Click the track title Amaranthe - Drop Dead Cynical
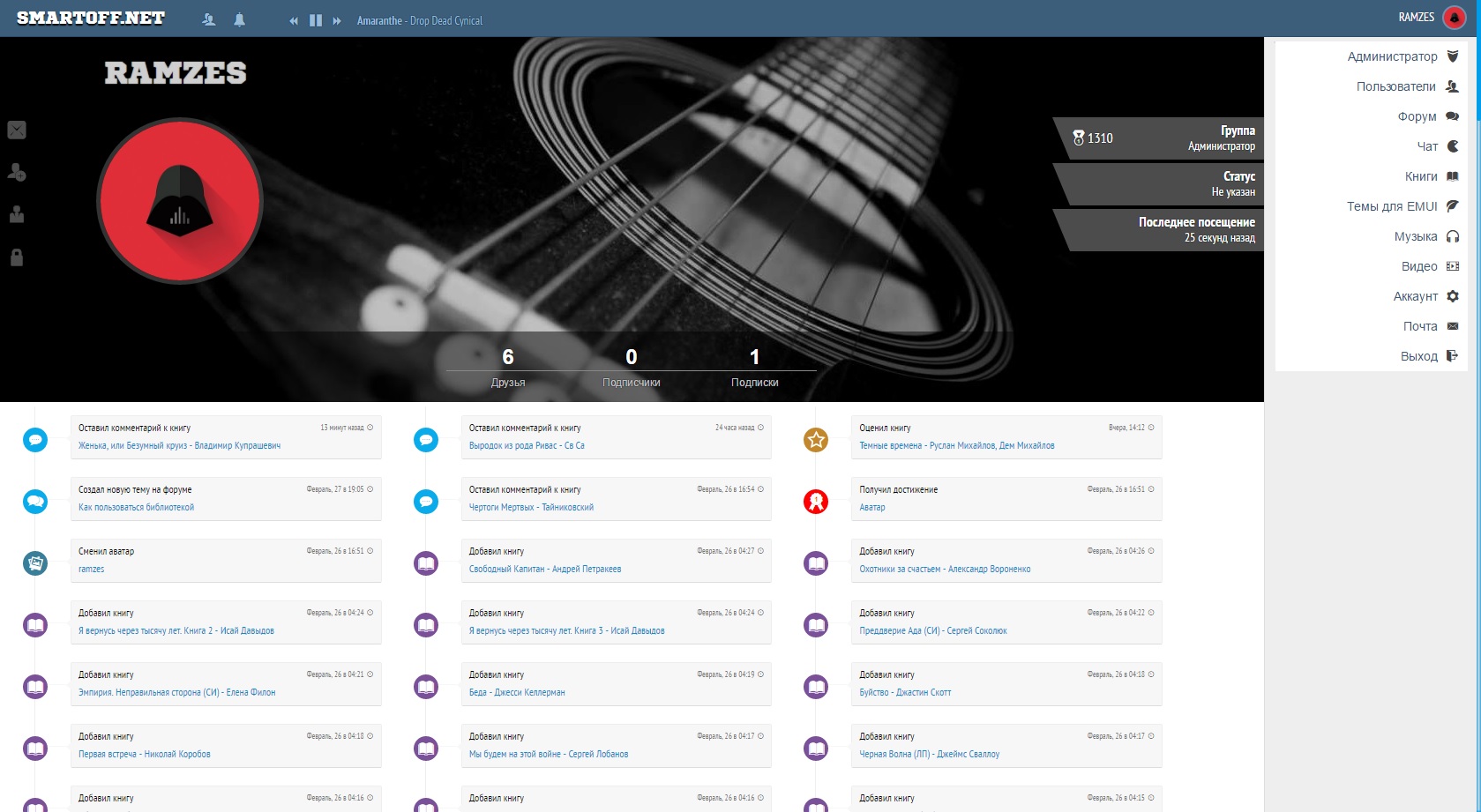The height and width of the screenshot is (812, 1481). tap(420, 20)
